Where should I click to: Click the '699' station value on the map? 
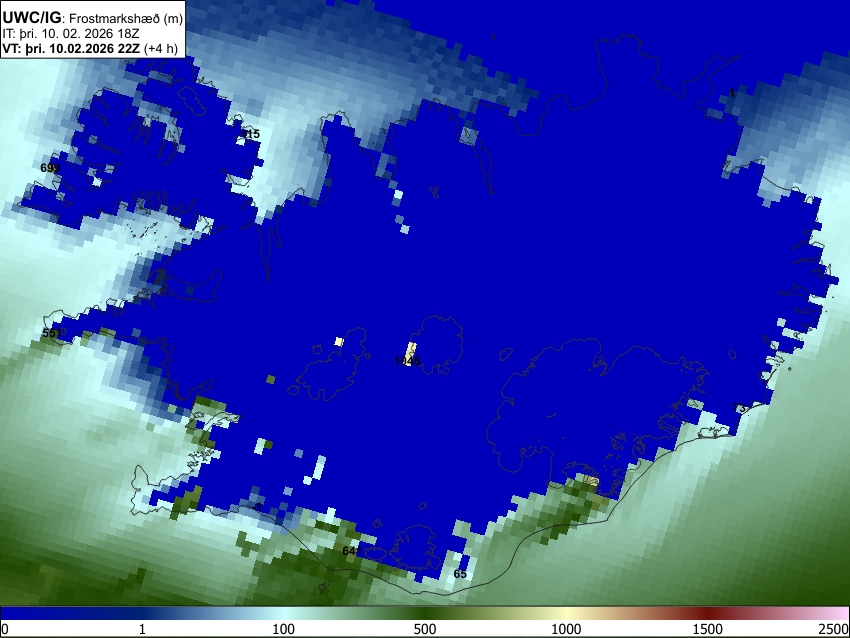point(50,168)
